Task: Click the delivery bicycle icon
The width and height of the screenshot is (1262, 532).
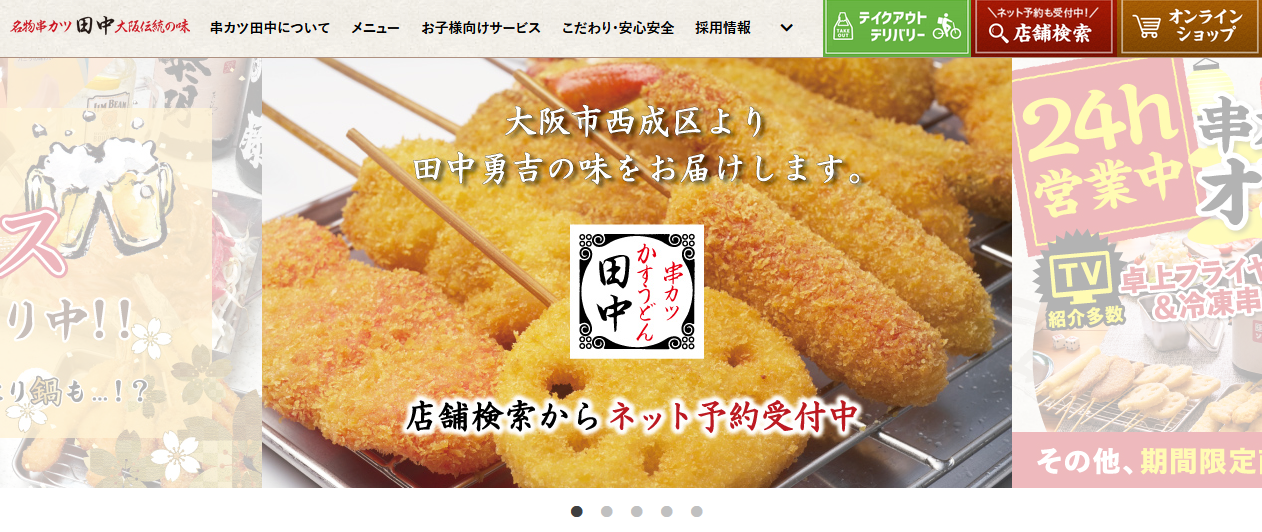Action: 946,27
